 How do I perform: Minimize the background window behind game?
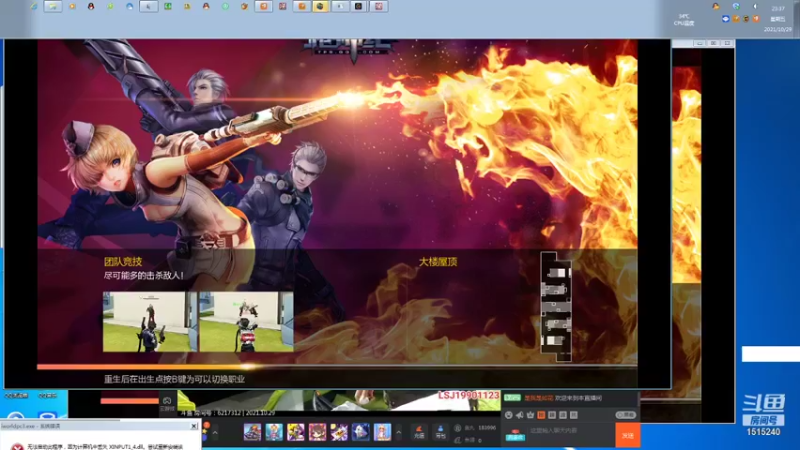[699, 43]
